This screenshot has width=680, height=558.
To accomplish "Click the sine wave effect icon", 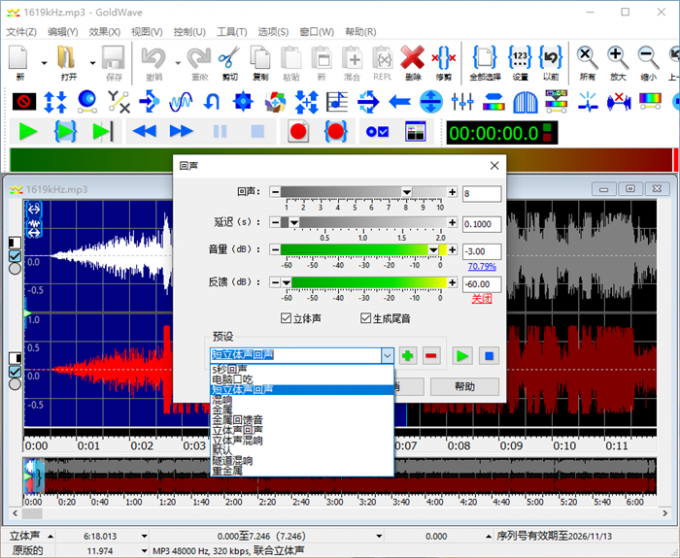I will (x=181, y=102).
